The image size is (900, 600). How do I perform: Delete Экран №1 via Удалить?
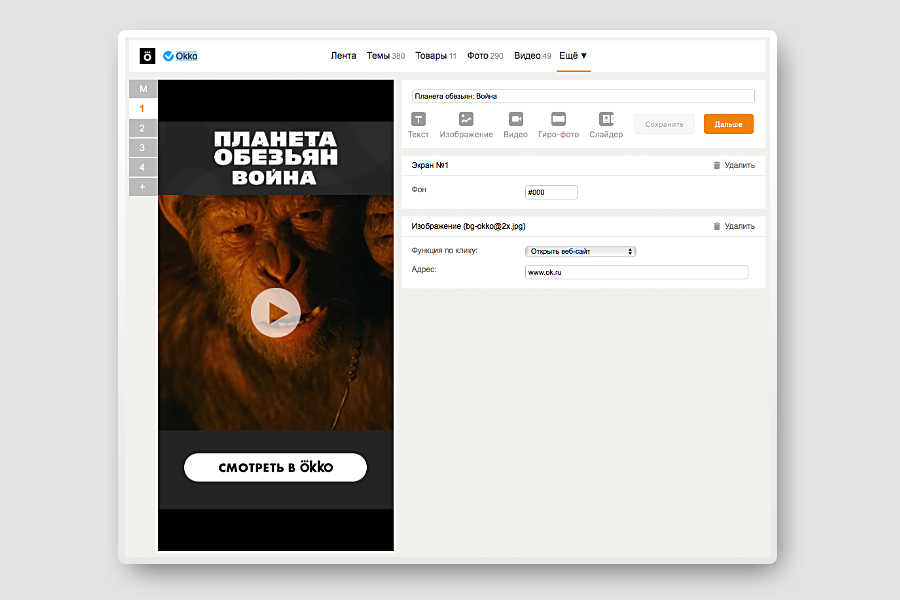pyautogui.click(x=734, y=165)
